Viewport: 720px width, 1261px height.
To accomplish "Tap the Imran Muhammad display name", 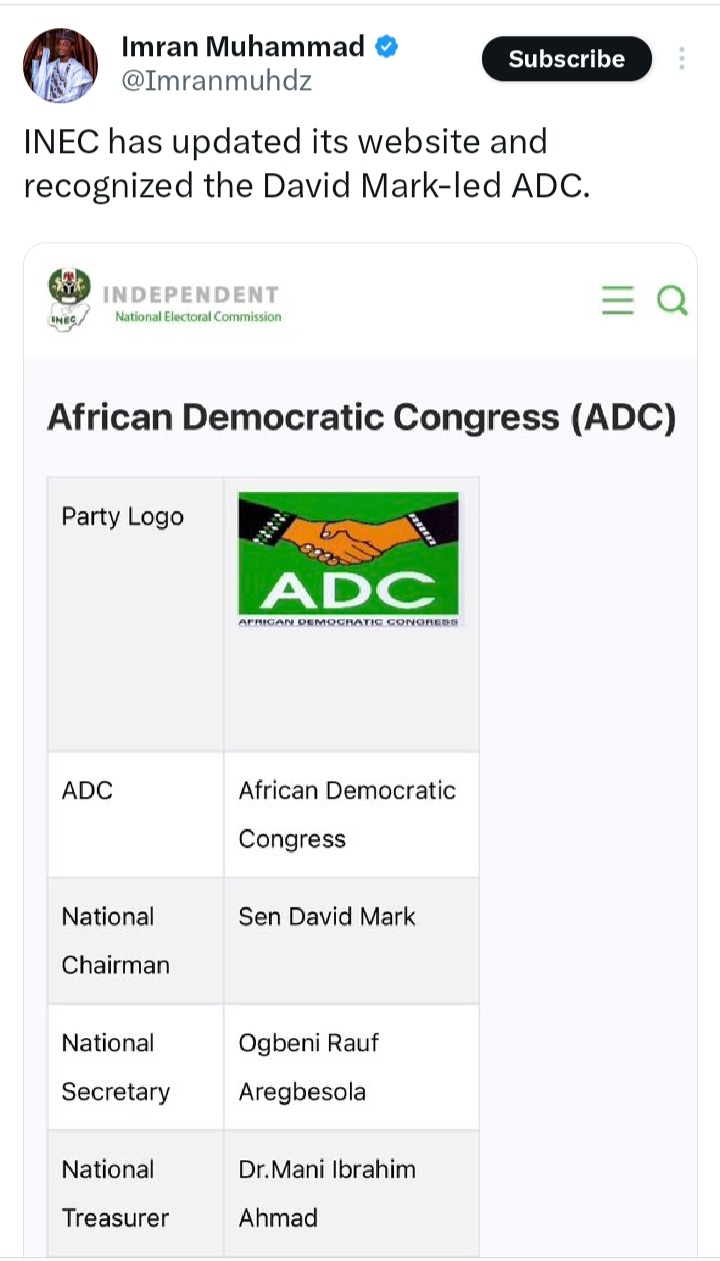I will [243, 46].
